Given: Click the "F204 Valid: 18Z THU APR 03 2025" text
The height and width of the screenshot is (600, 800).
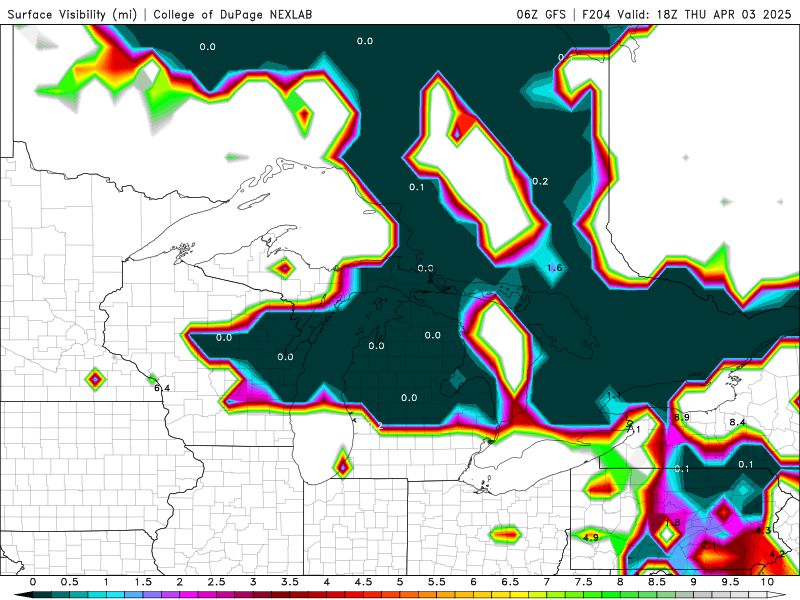Looking at the screenshot, I should [687, 14].
